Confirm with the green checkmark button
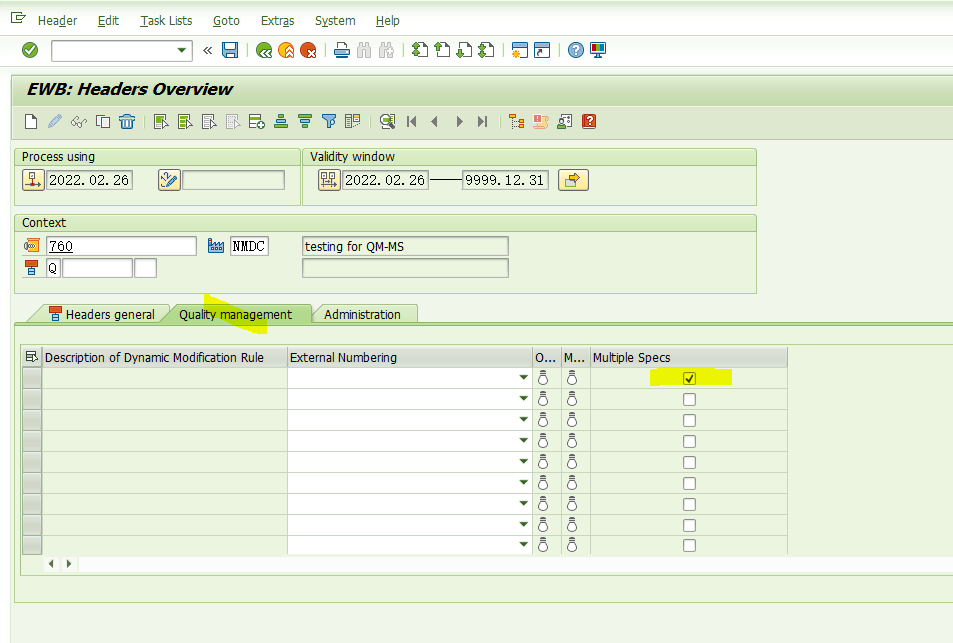The height and width of the screenshot is (643, 953). (x=29, y=50)
